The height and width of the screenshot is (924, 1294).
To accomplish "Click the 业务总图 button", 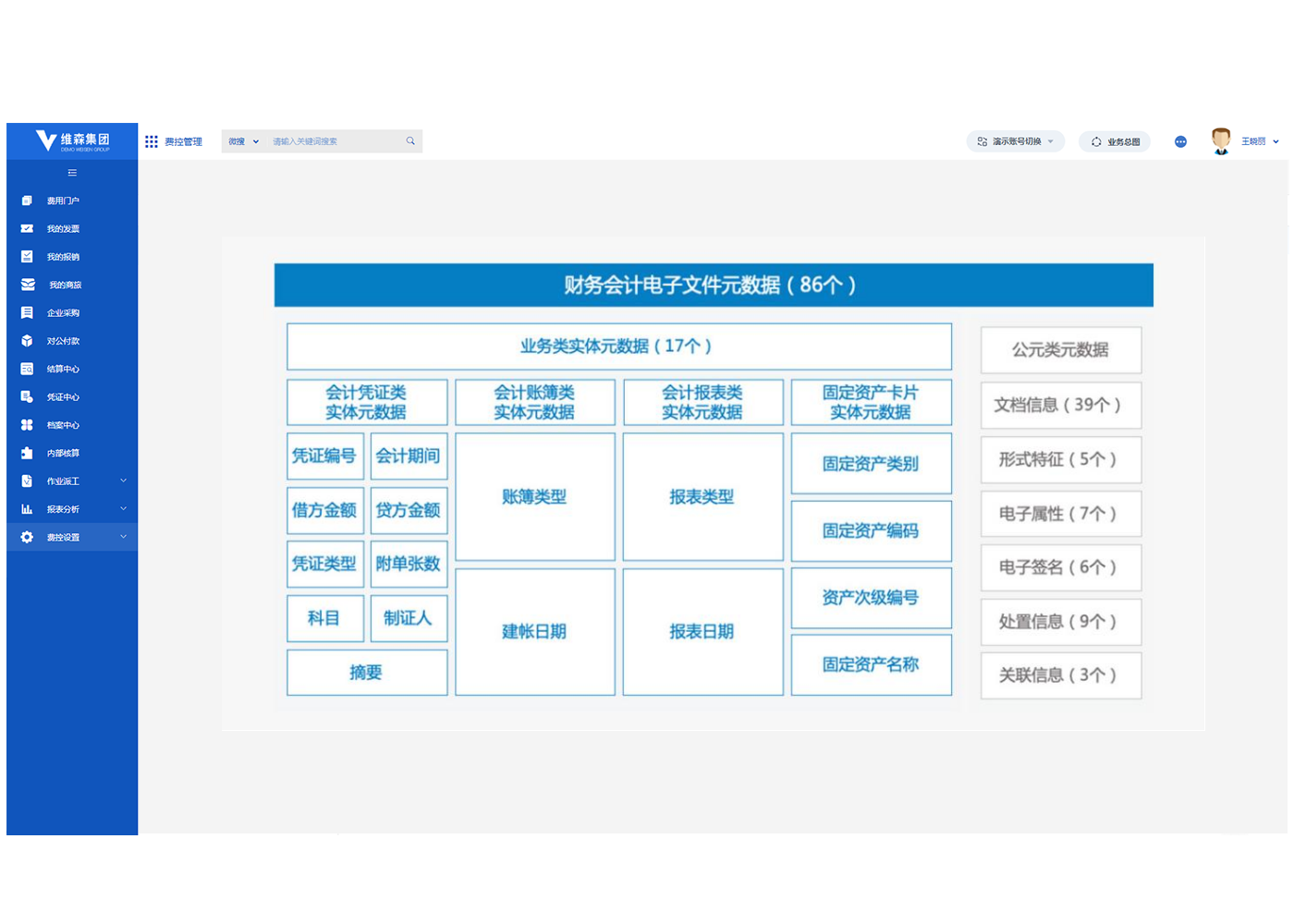I will (1115, 141).
